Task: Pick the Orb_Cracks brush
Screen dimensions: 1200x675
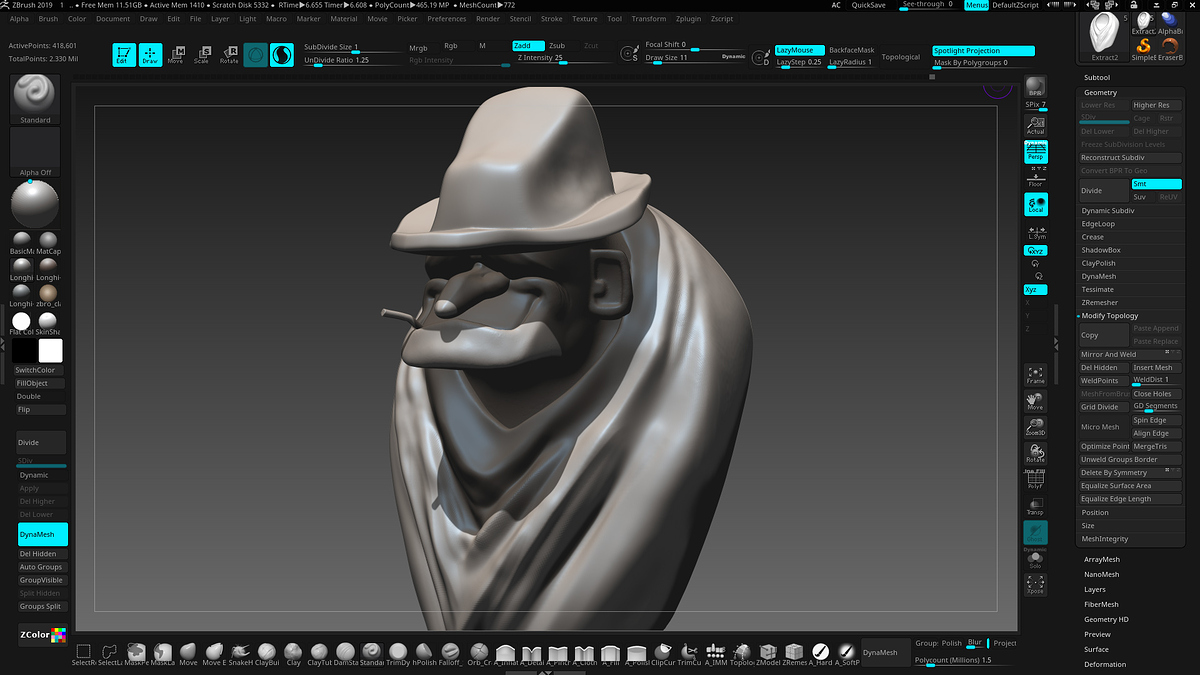Action: [478, 655]
